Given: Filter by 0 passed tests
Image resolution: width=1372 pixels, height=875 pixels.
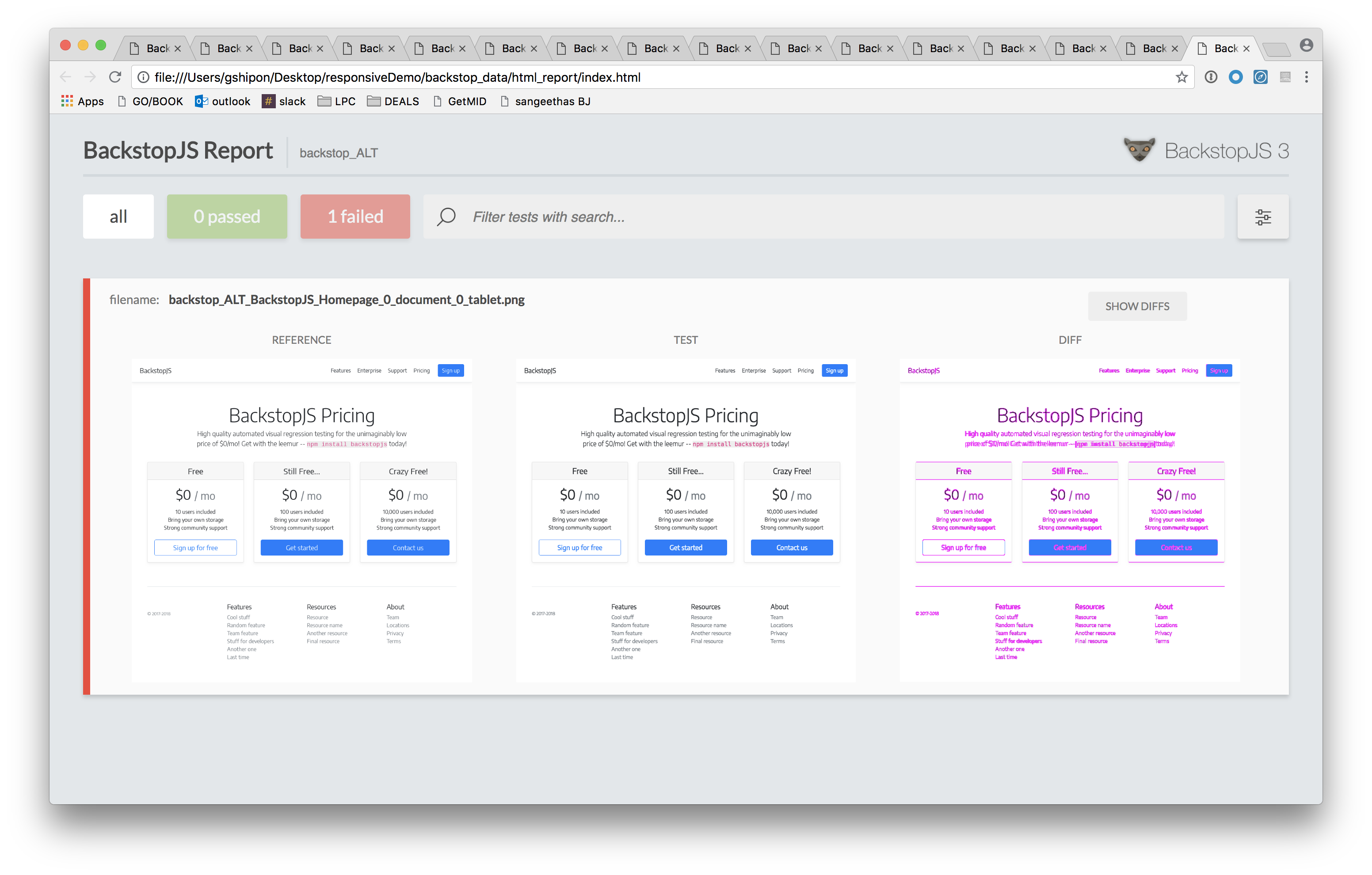Looking at the screenshot, I should (227, 217).
